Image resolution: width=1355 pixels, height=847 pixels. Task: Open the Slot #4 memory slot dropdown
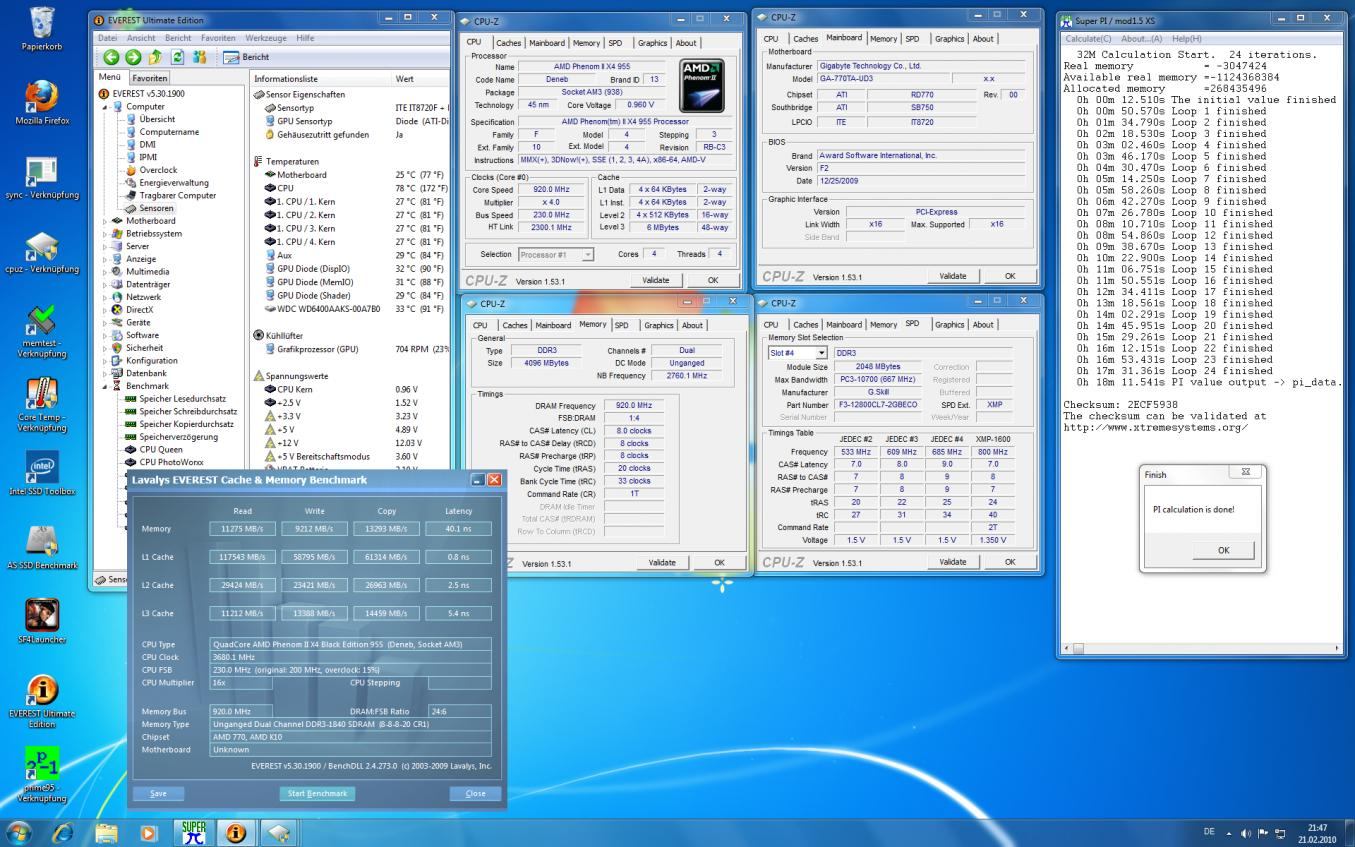click(798, 353)
